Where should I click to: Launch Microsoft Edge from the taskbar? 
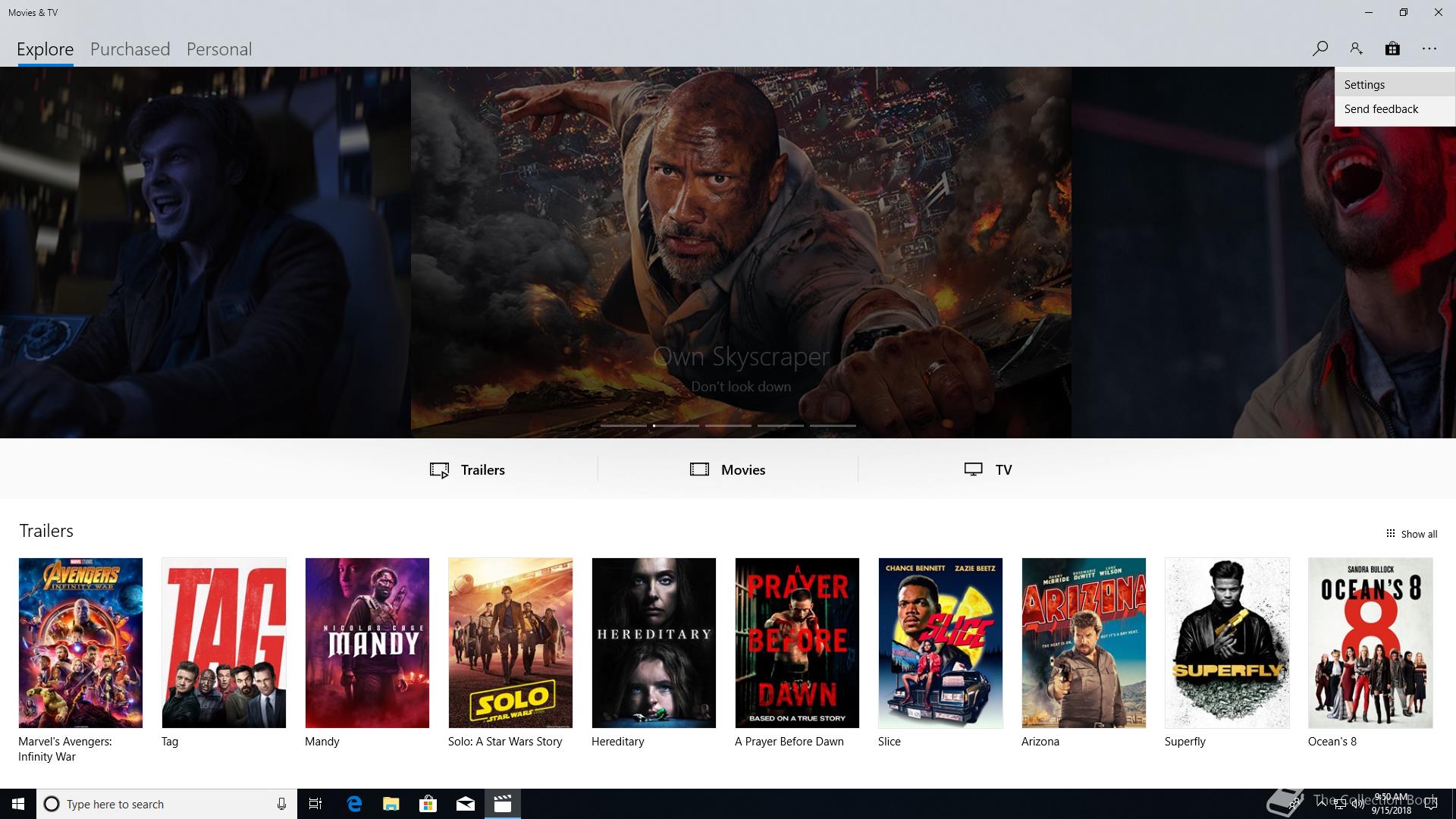[x=354, y=804]
